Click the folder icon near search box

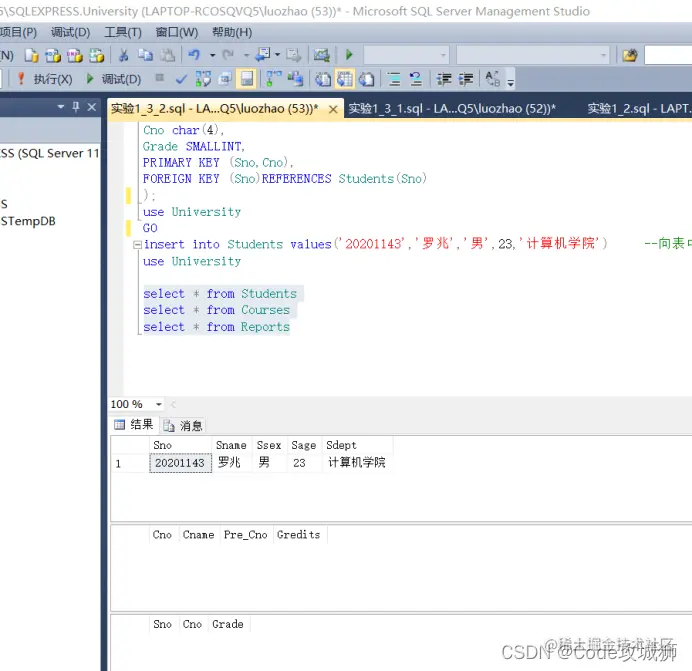point(630,55)
